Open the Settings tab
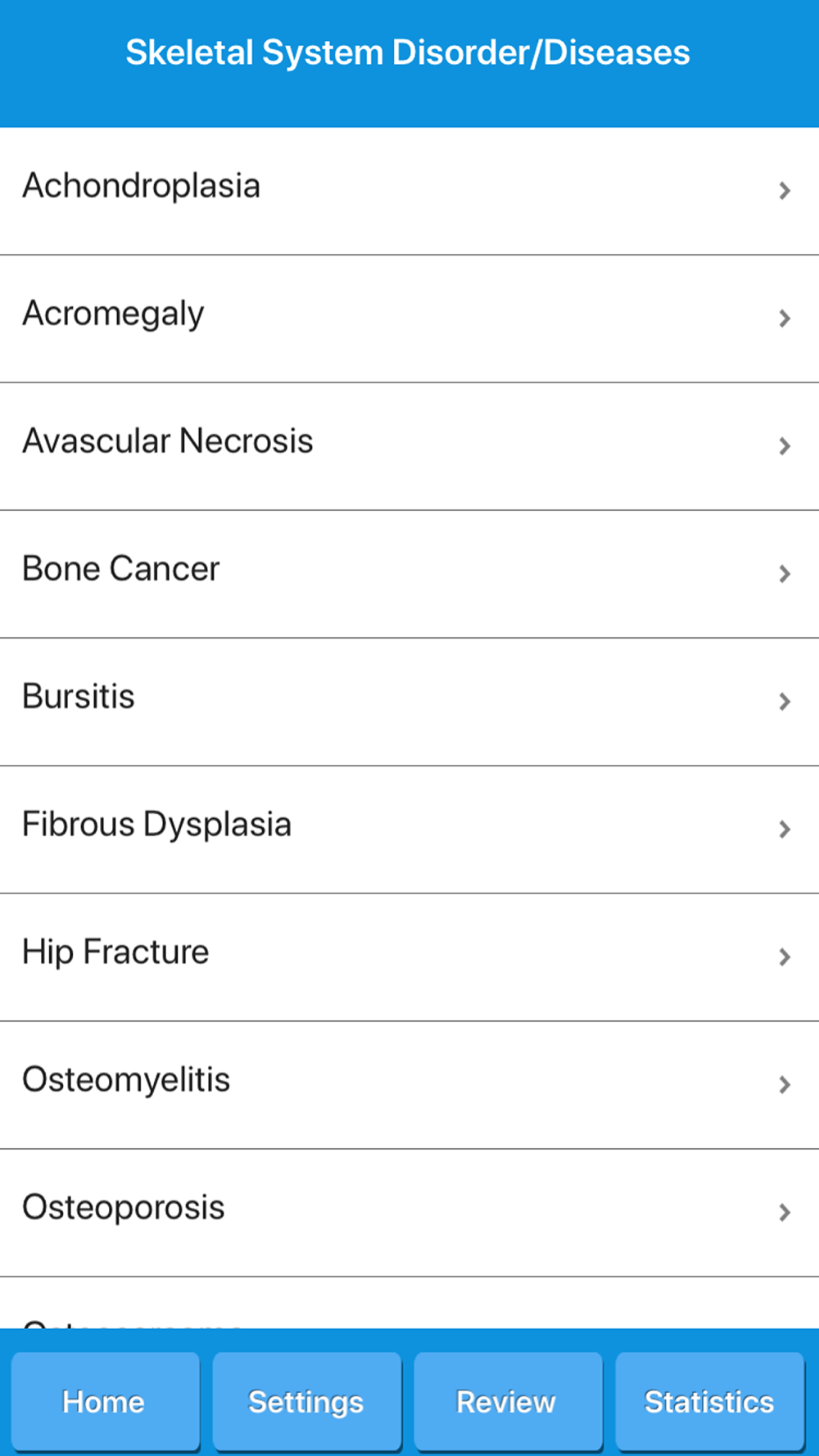 [306, 1402]
